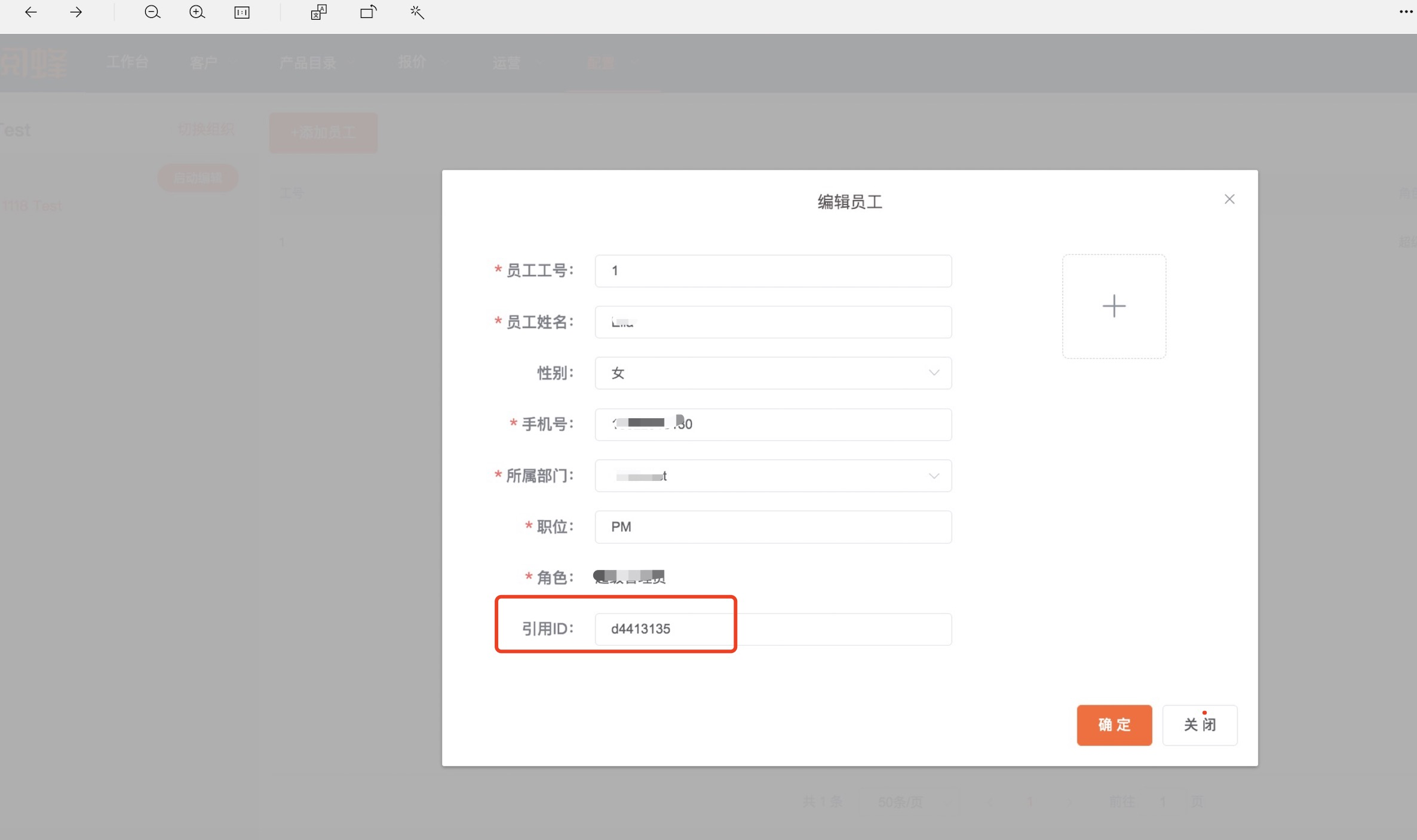Image resolution: width=1417 pixels, height=840 pixels.
Task: Expand the 所属部门 department dropdown
Action: (773, 476)
